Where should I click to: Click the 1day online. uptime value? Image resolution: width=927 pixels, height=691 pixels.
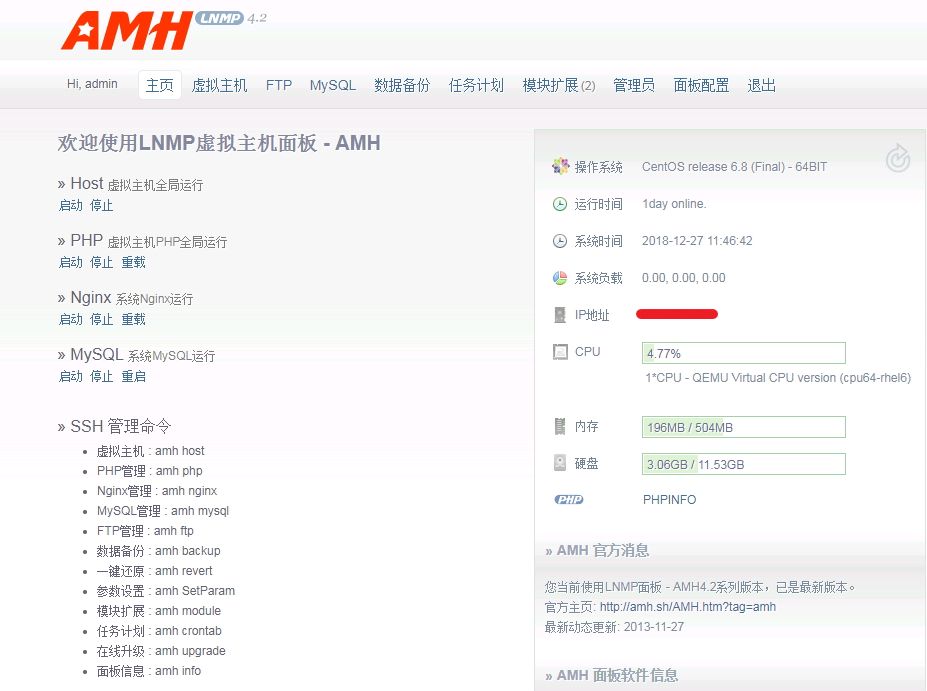pyautogui.click(x=674, y=204)
